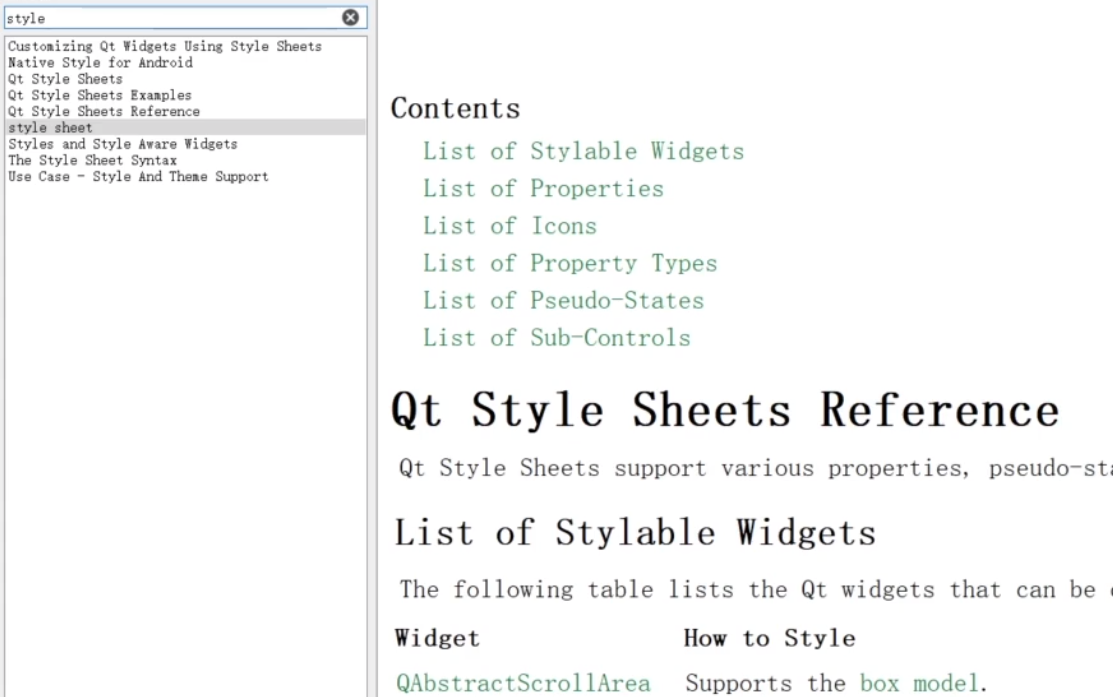Open Qt Style Sheets Reference in list

[104, 111]
